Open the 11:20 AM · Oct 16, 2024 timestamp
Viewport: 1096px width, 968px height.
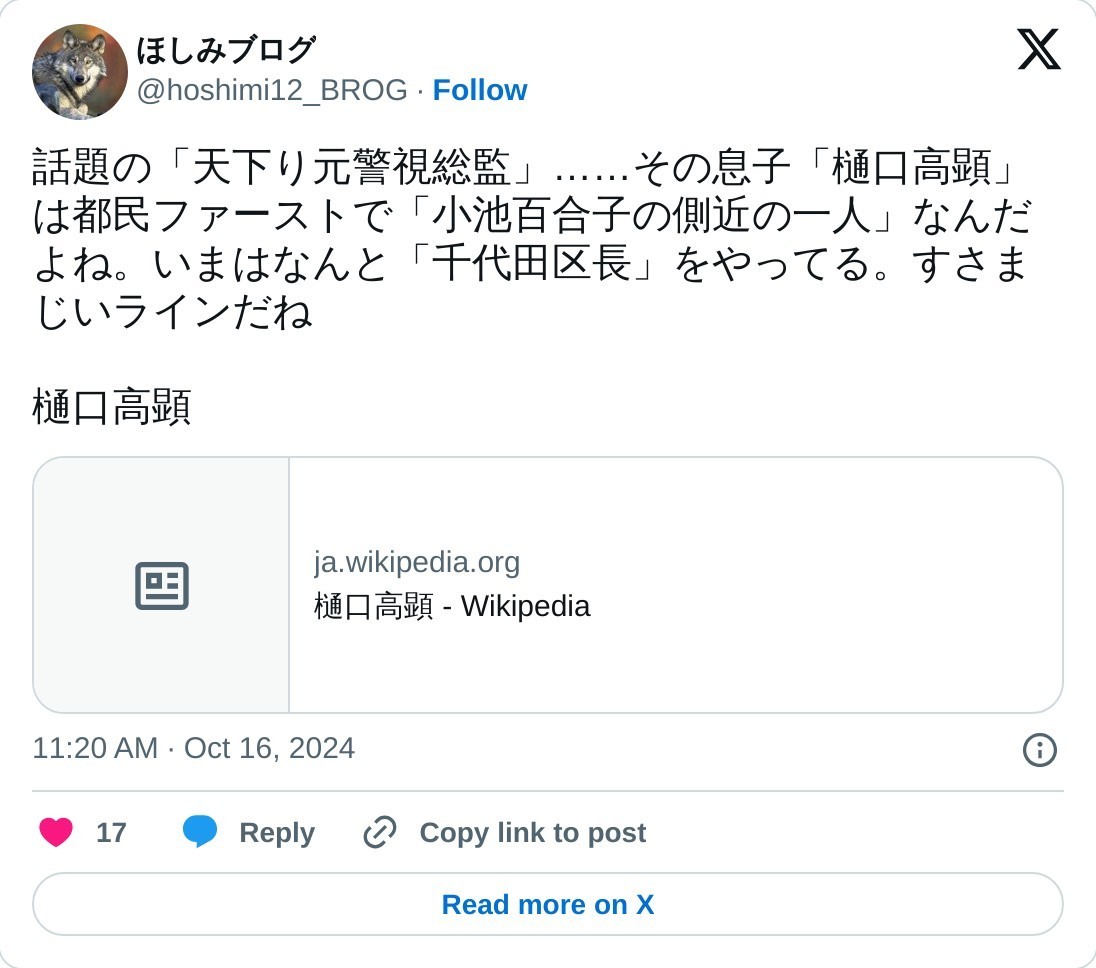[194, 748]
